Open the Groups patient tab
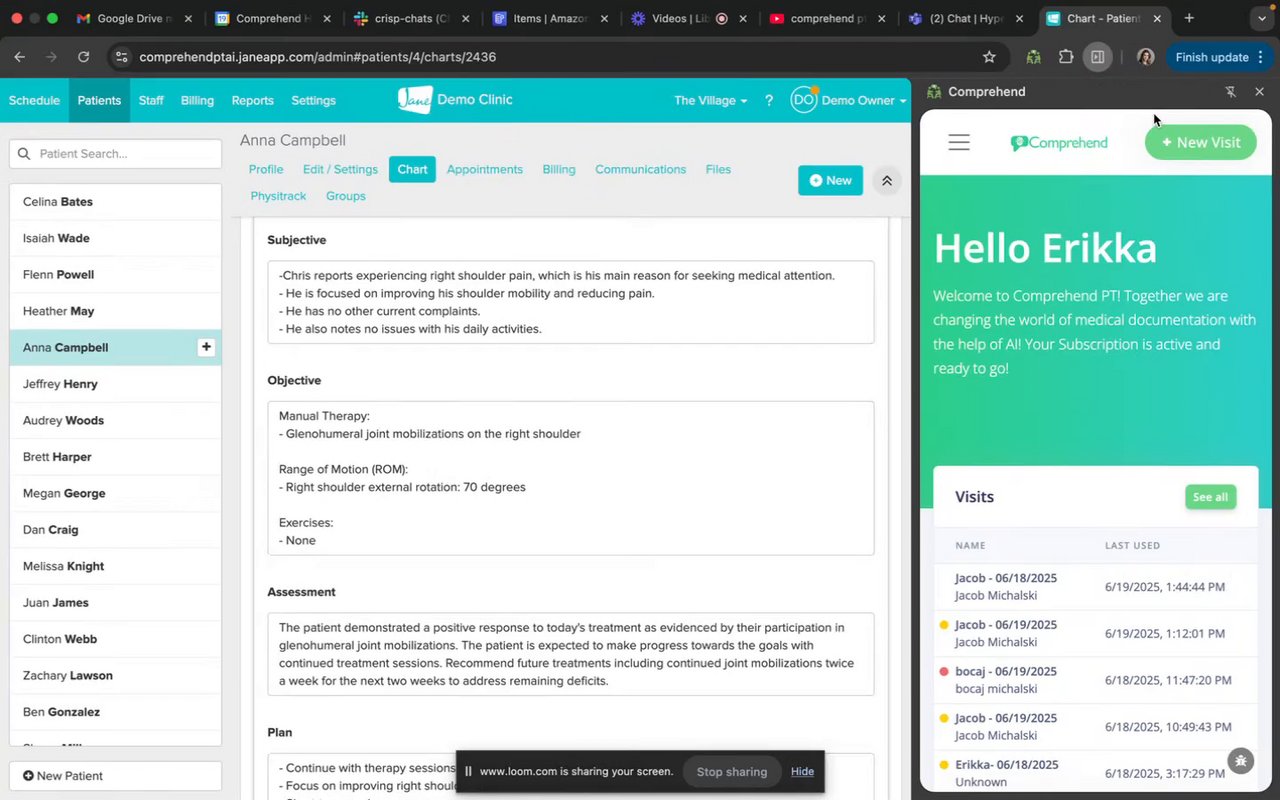This screenshot has width=1280, height=800. coord(346,196)
